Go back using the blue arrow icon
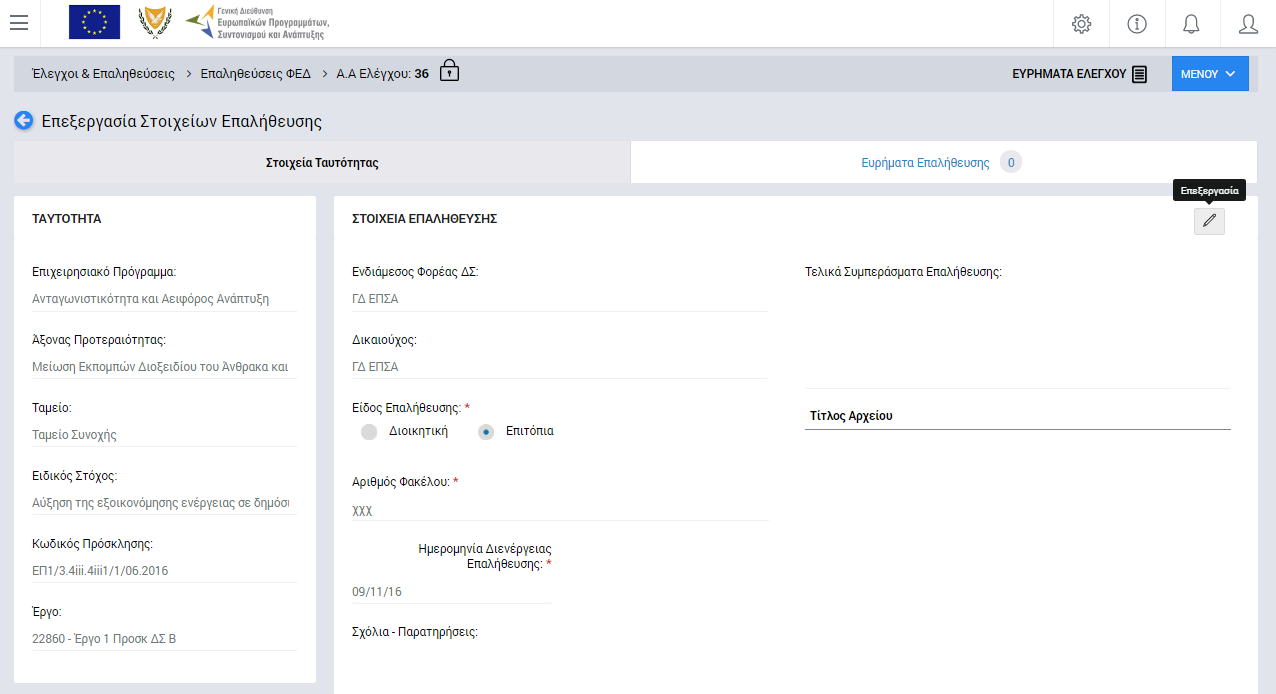Screen dimensions: 1276x694 click(x=24, y=121)
